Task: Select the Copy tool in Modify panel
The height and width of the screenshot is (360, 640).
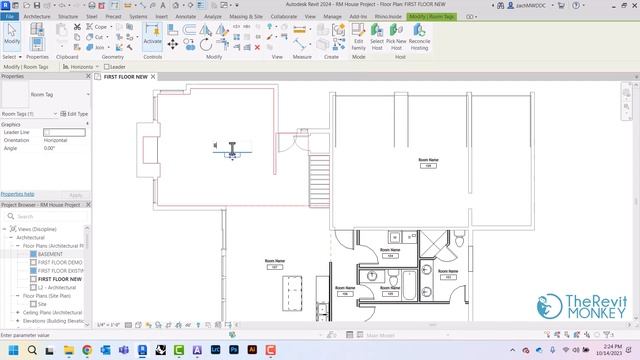Action: (x=189, y=44)
